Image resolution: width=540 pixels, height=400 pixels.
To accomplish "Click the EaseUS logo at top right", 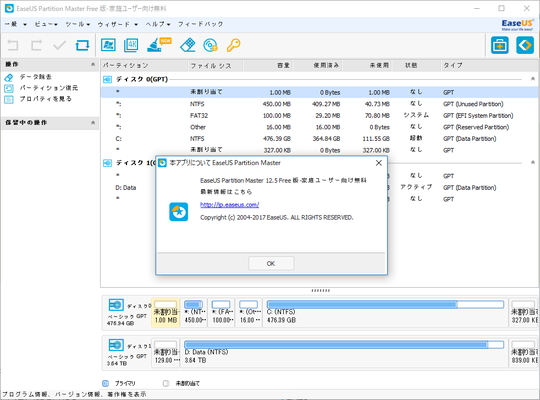I will coord(517,24).
